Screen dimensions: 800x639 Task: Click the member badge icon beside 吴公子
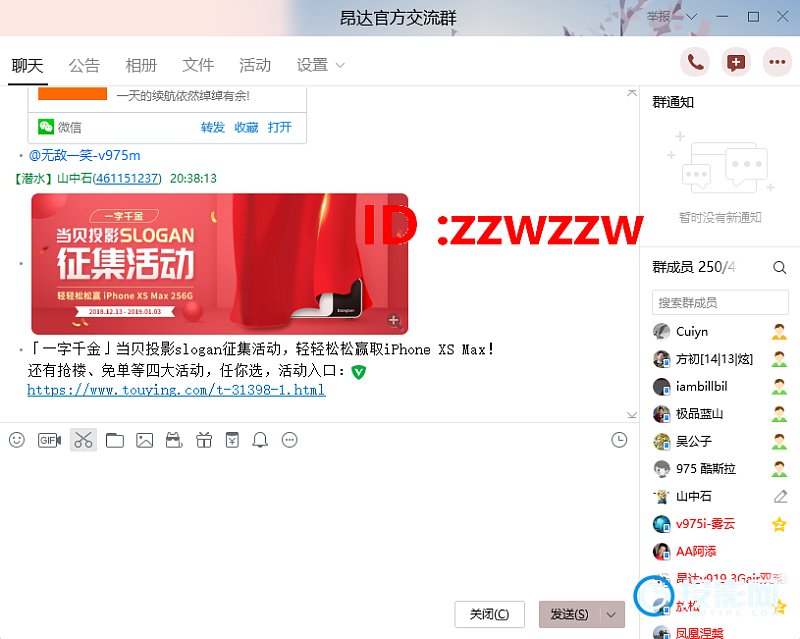click(779, 441)
